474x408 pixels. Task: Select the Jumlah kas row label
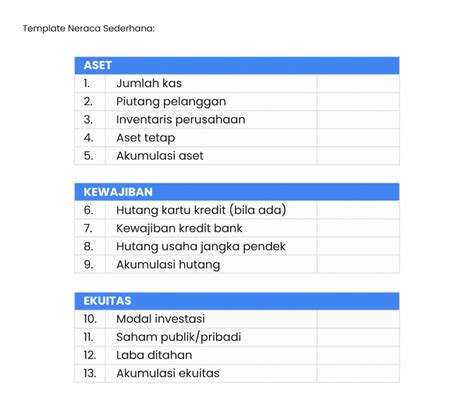149,83
